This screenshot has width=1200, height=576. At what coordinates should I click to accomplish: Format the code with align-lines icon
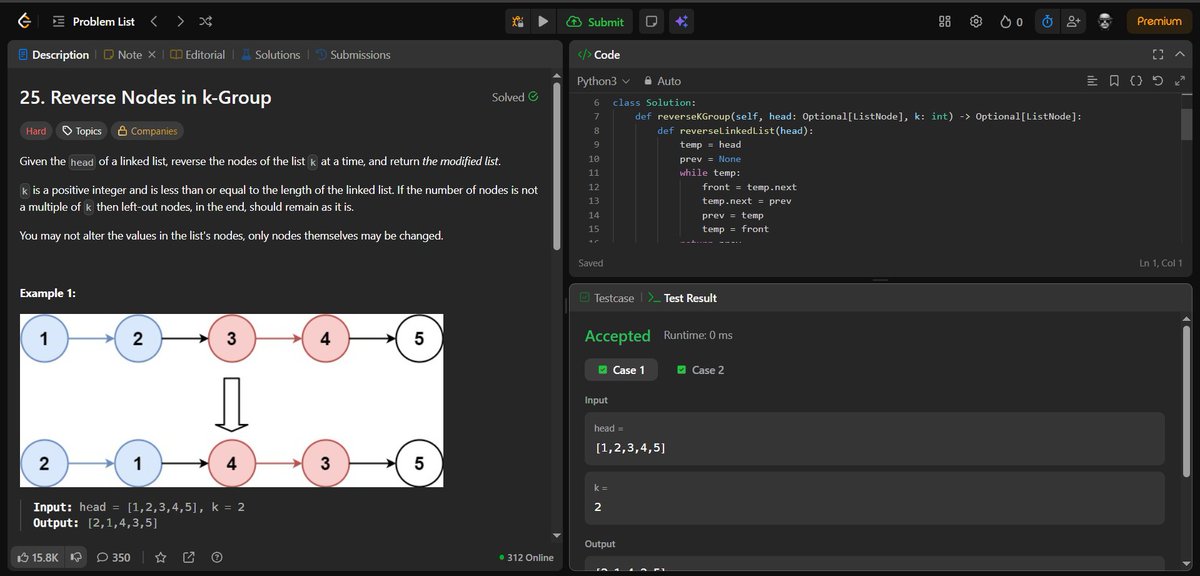pyautogui.click(x=1092, y=81)
